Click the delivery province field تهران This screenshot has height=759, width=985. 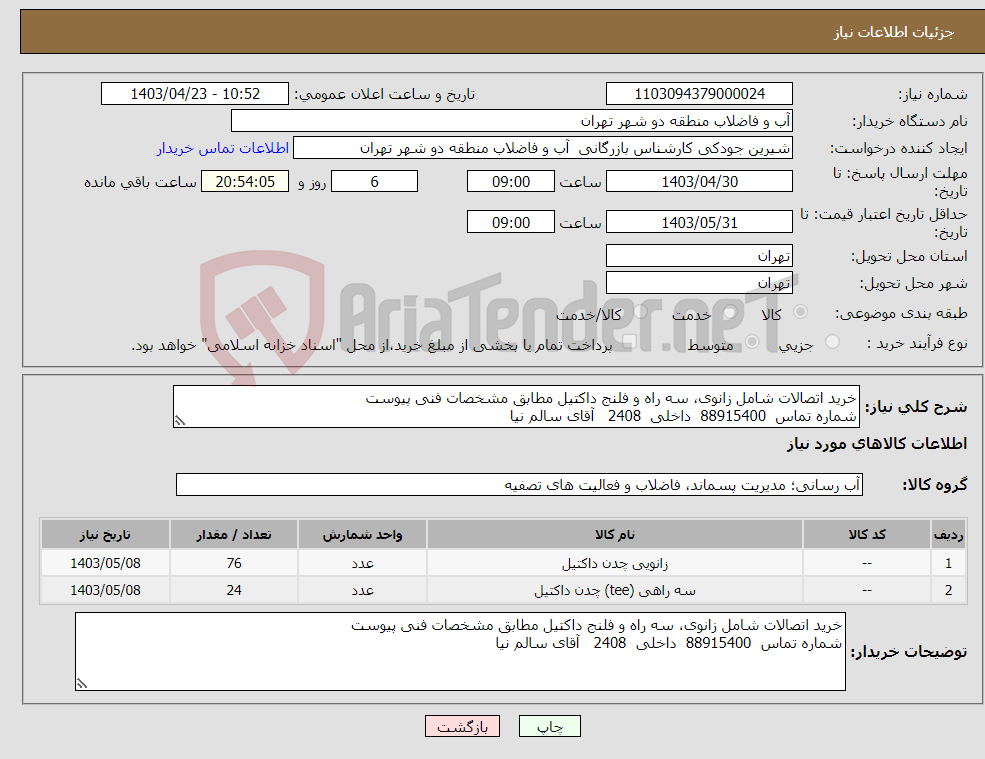coord(699,256)
